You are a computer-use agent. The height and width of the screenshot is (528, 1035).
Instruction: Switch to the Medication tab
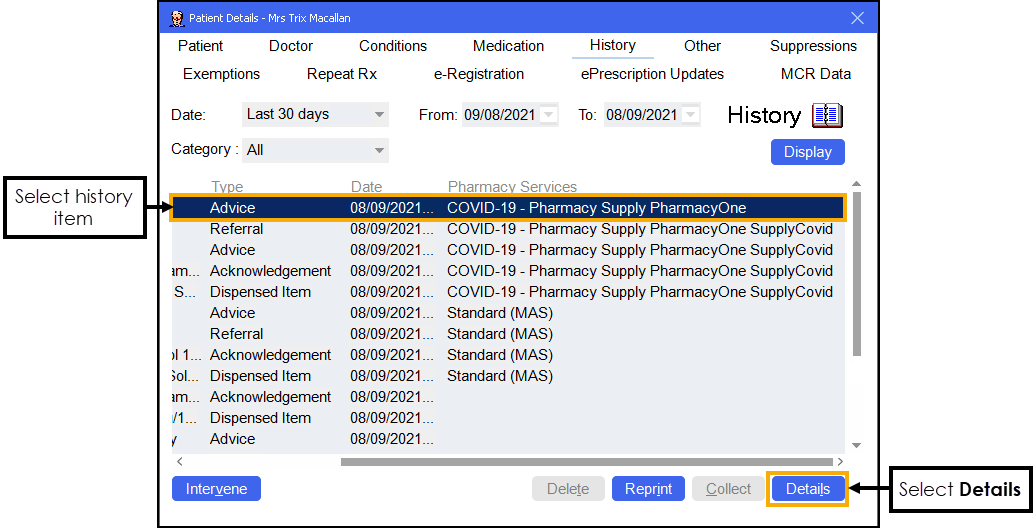coord(508,46)
